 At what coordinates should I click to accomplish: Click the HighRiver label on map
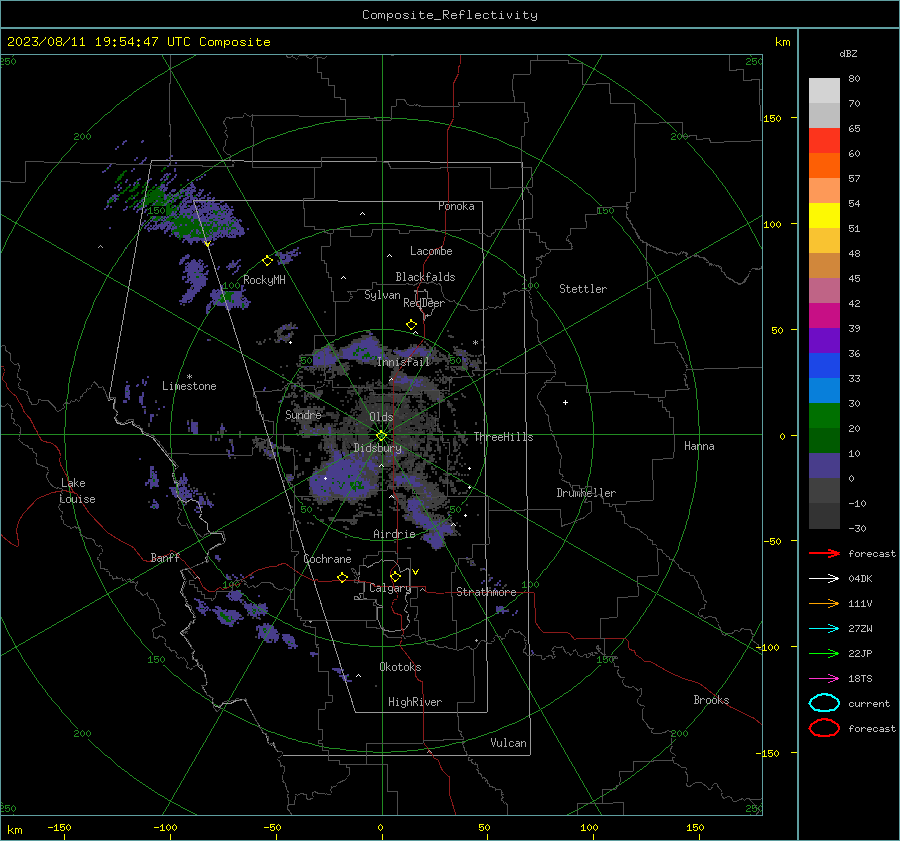(x=415, y=702)
